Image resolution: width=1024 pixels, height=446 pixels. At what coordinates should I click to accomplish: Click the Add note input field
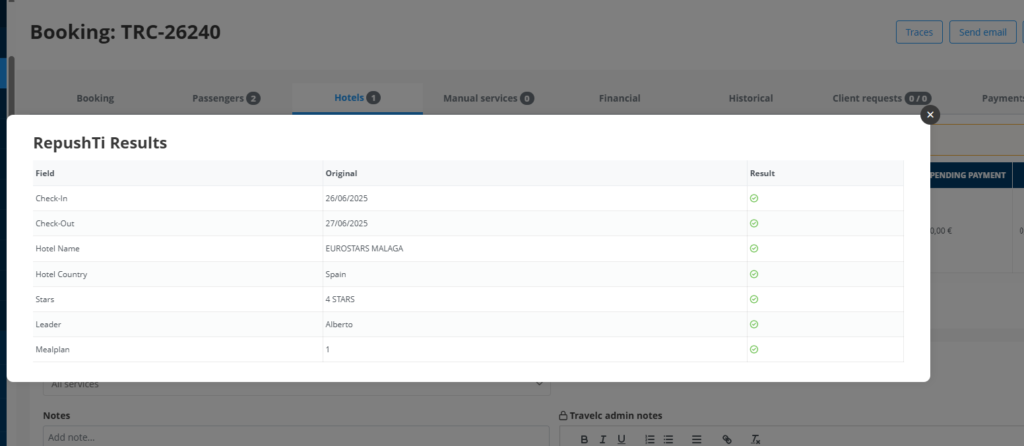pyautogui.click(x=296, y=437)
